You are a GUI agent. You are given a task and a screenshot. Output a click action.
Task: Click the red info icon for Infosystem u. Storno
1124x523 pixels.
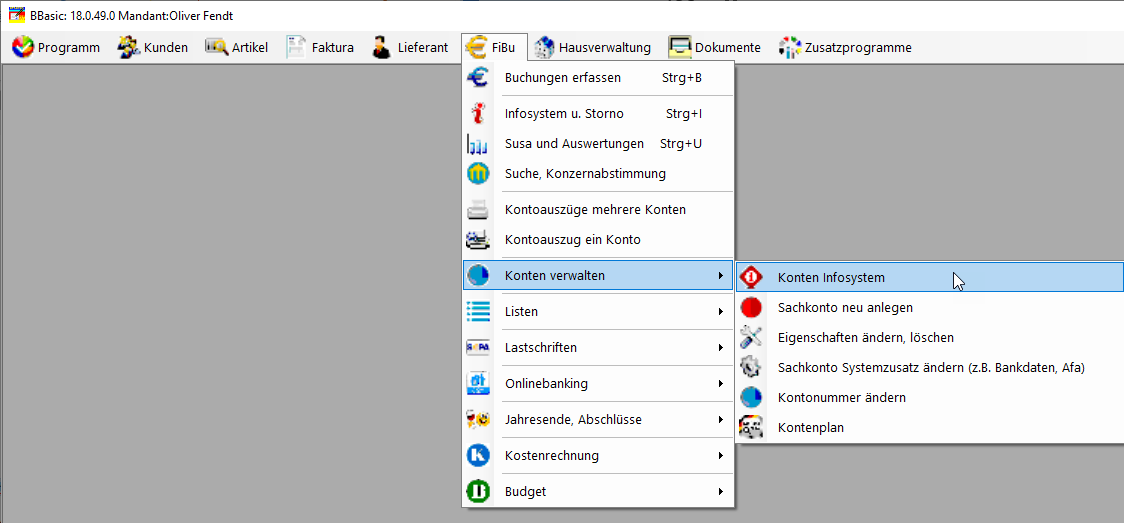[x=477, y=114]
